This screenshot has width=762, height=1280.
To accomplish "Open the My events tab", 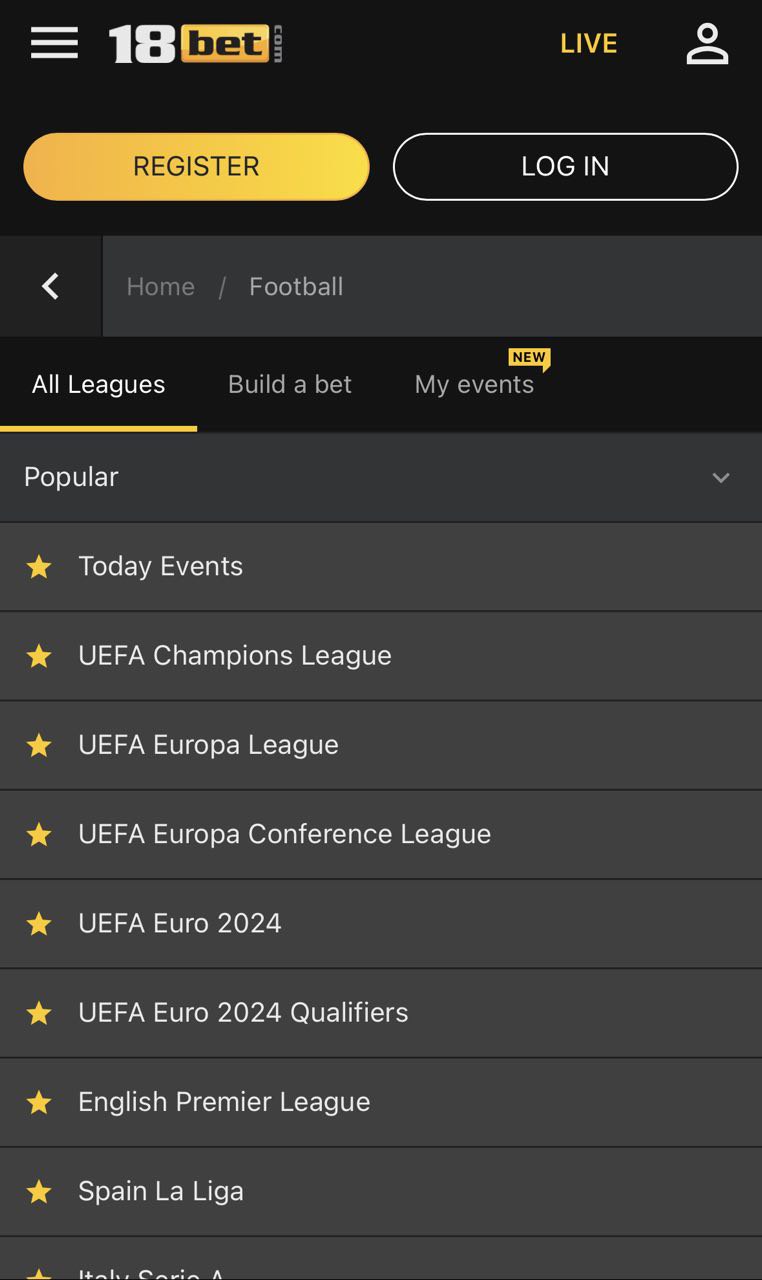I will (474, 385).
